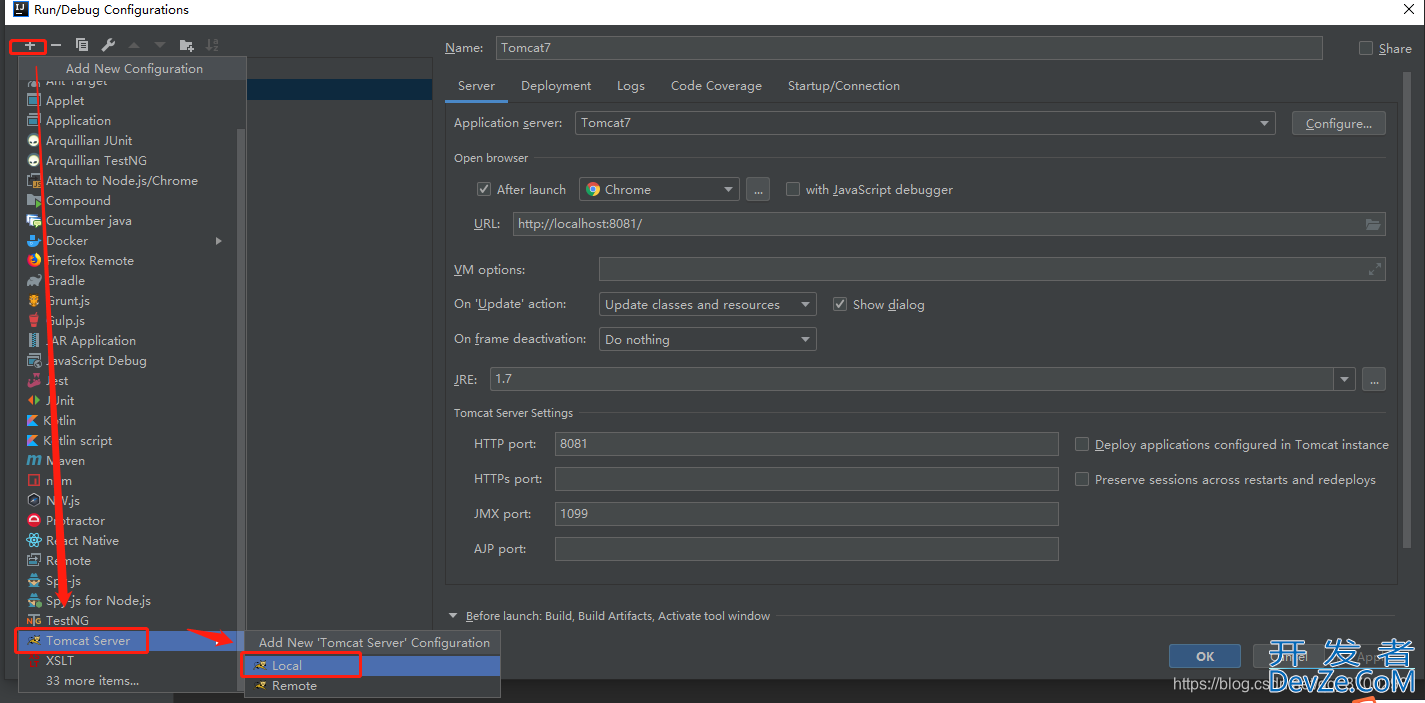
Task: Click the Name field containing Tomcat7
Action: [909, 48]
